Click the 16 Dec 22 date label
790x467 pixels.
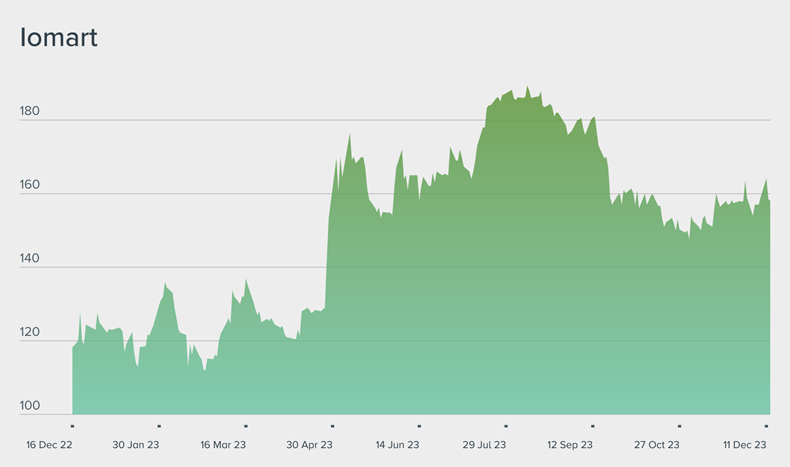49,445
